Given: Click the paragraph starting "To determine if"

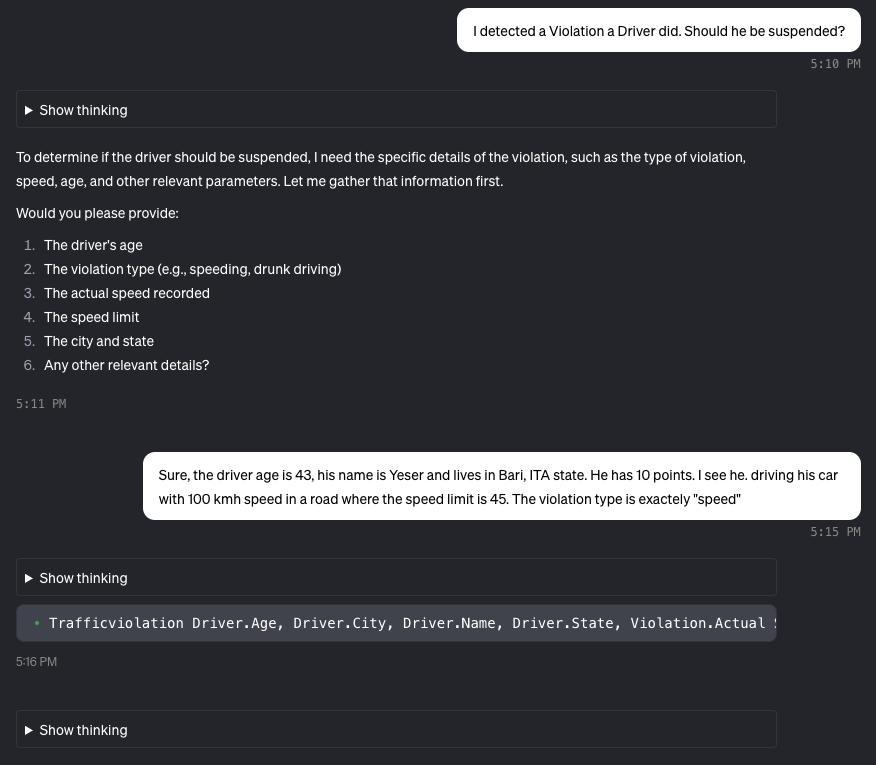Looking at the screenshot, I should 380,169.
